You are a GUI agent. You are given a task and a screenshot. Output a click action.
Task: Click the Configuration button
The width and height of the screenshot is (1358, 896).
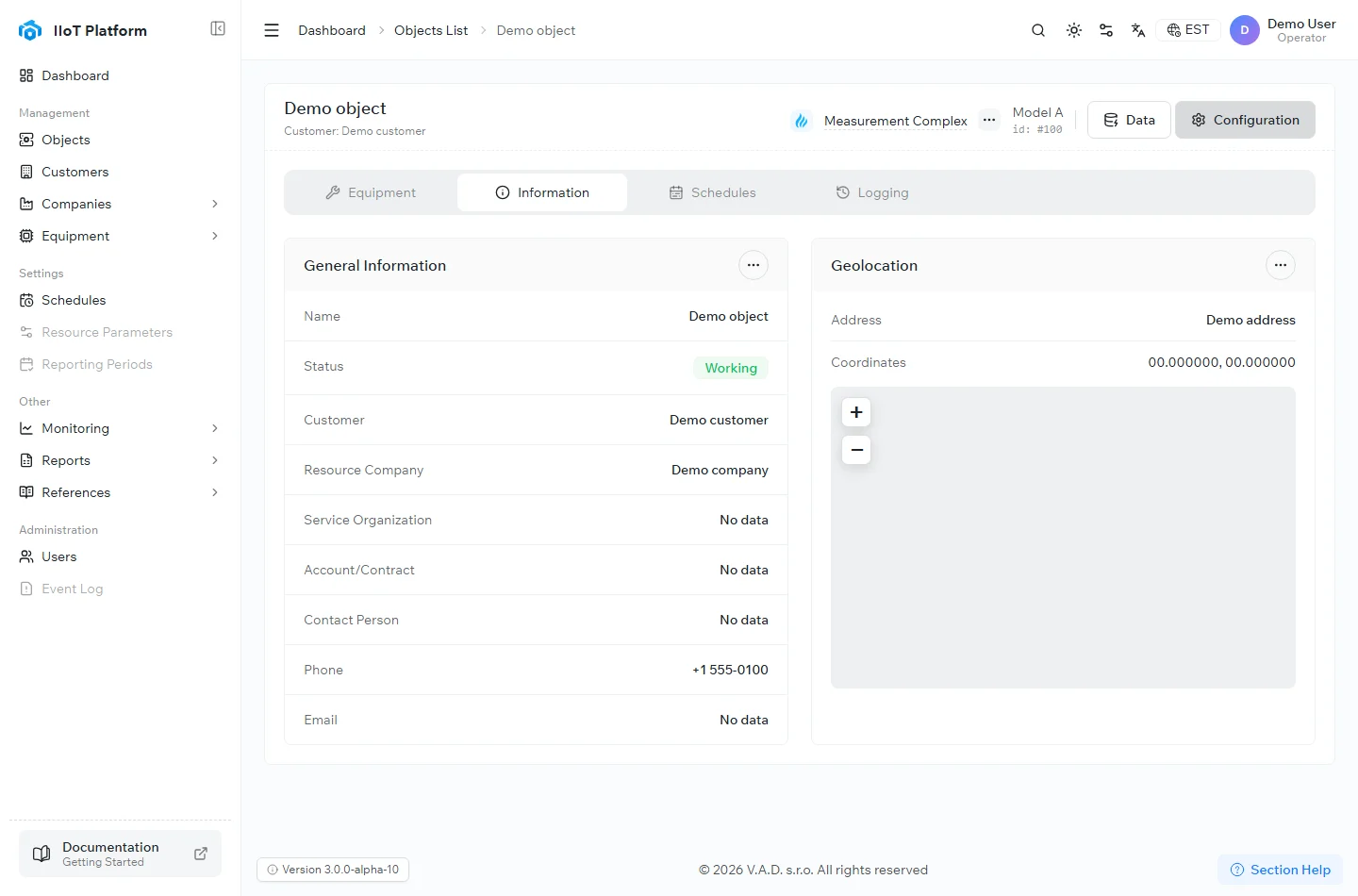coord(1245,120)
